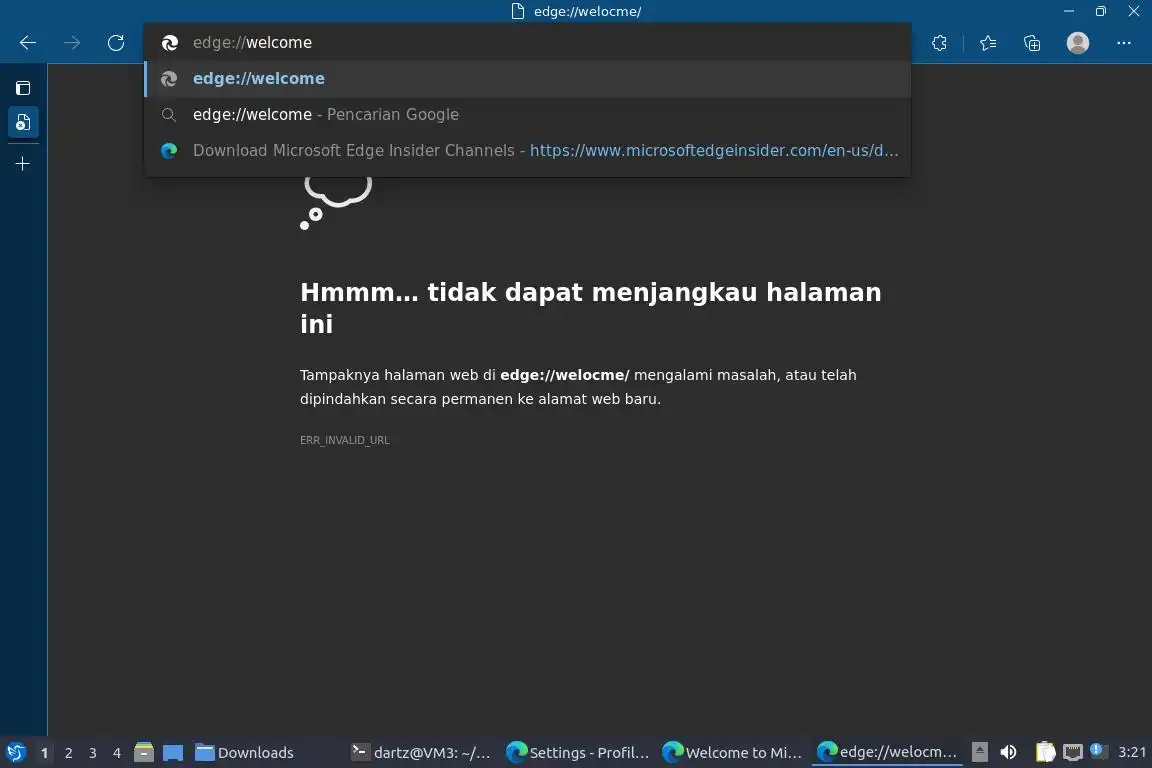Viewport: 1152px width, 768px height.
Task: Close the Edge window
Action: click(x=1134, y=11)
